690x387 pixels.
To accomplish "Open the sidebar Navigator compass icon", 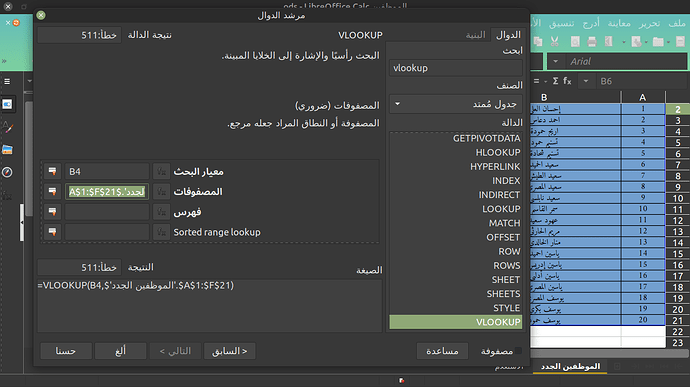I will pyautogui.click(x=7, y=172).
